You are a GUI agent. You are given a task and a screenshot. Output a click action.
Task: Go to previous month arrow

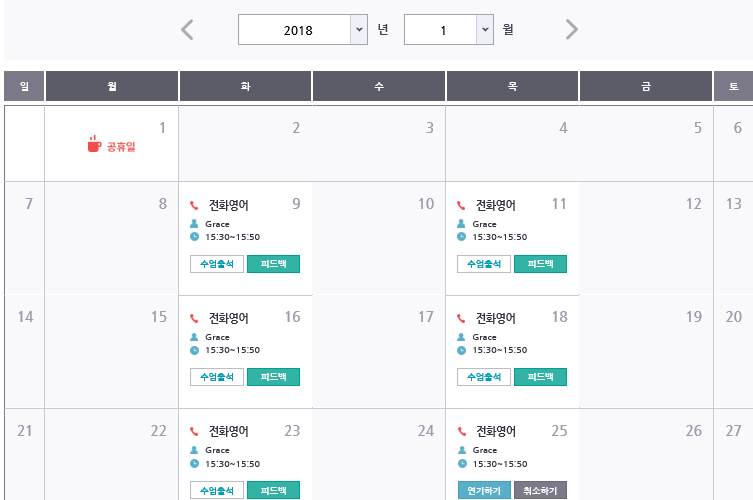(187, 30)
